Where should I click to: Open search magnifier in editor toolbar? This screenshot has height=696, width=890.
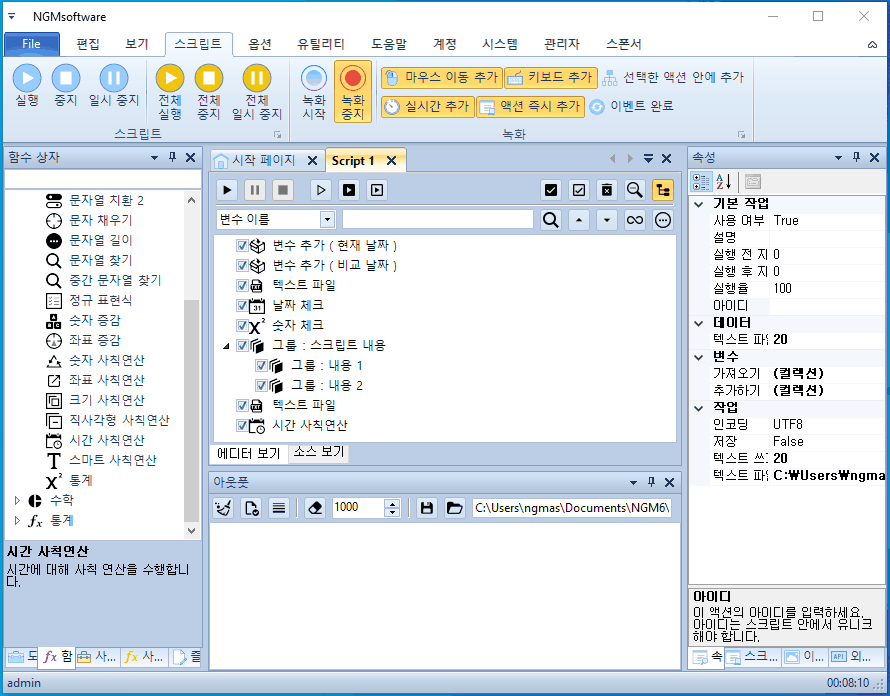tap(635, 190)
